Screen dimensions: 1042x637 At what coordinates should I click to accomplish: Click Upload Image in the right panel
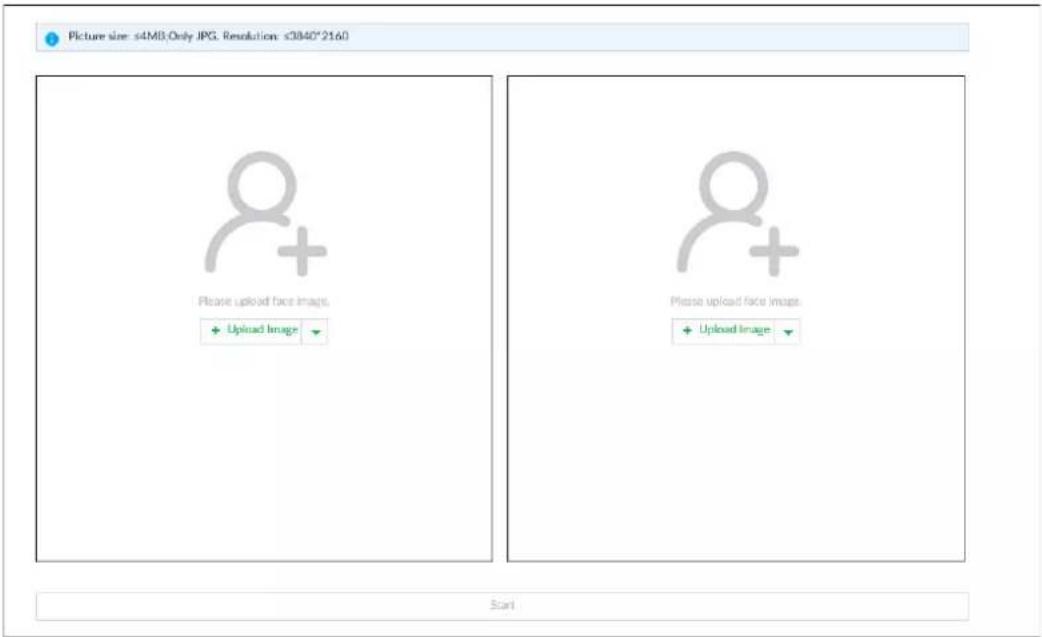pyautogui.click(x=723, y=331)
